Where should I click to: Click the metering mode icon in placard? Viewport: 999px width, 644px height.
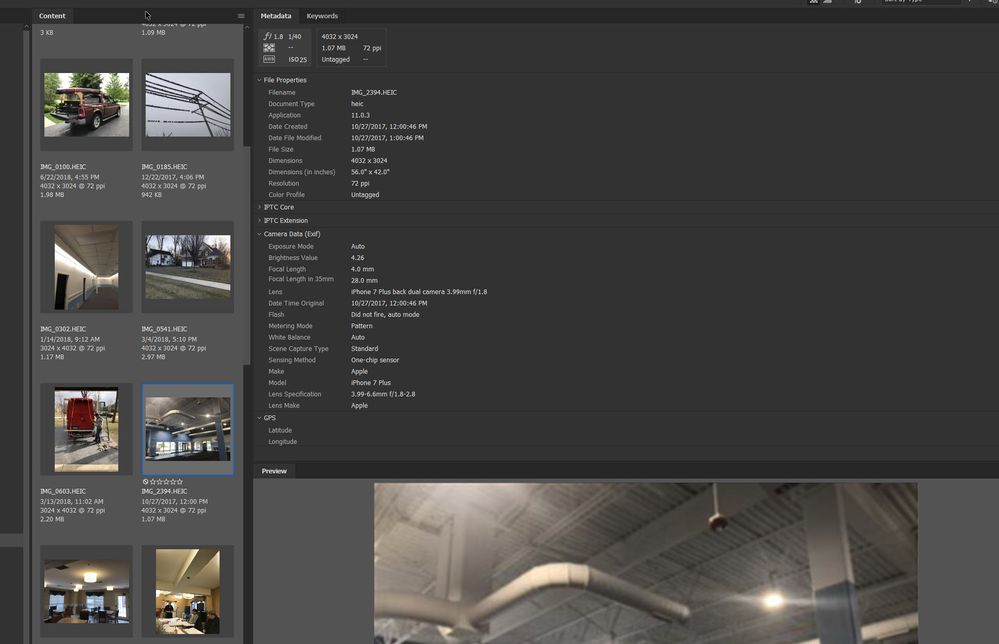(269, 48)
